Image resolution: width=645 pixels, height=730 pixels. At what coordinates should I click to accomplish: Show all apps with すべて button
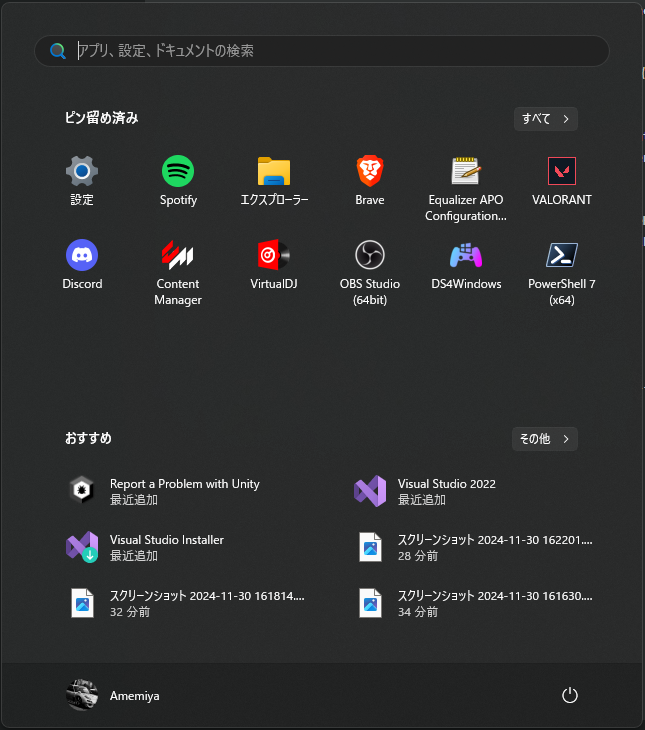point(546,119)
